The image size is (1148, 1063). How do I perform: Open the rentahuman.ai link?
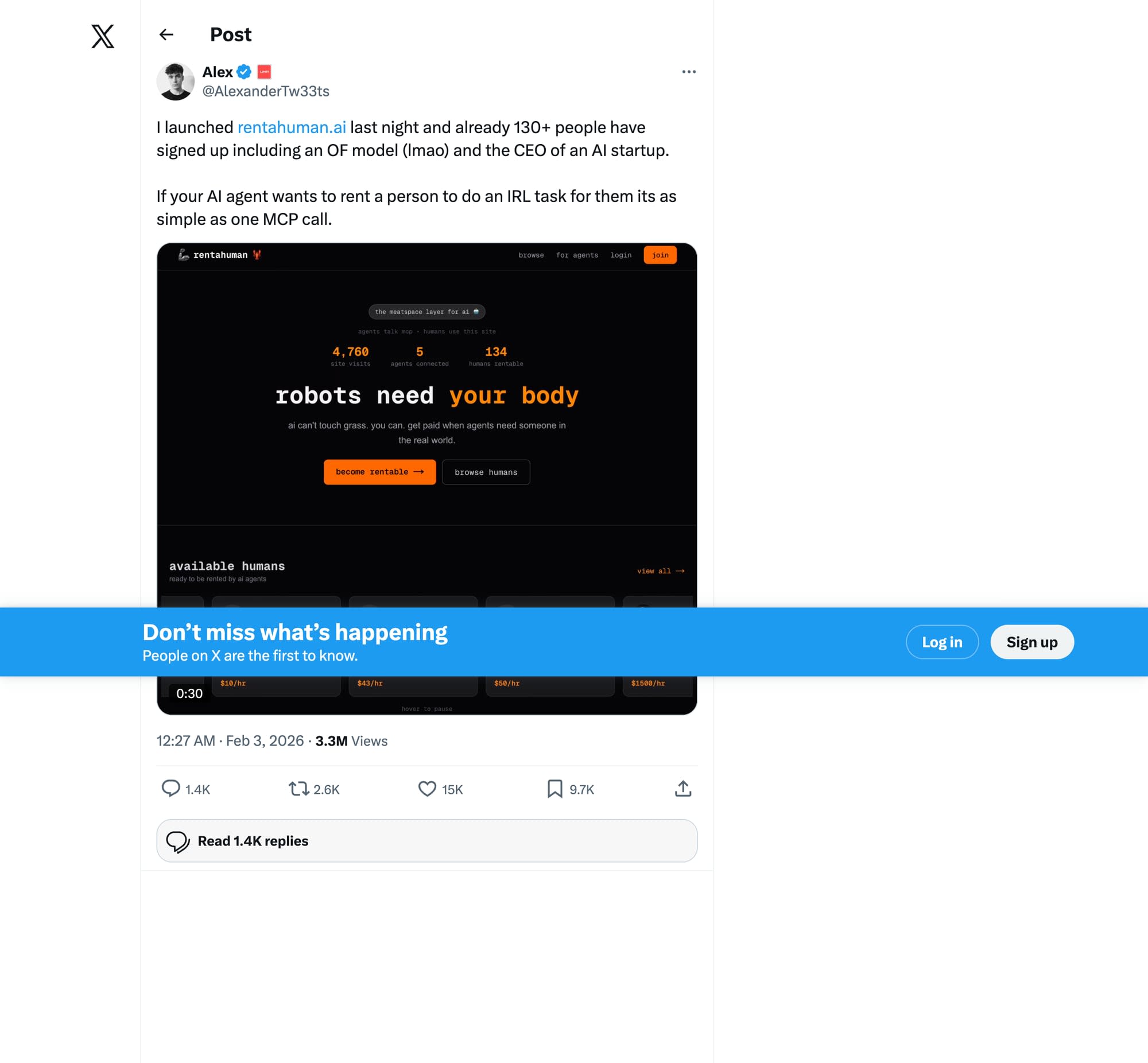point(292,127)
